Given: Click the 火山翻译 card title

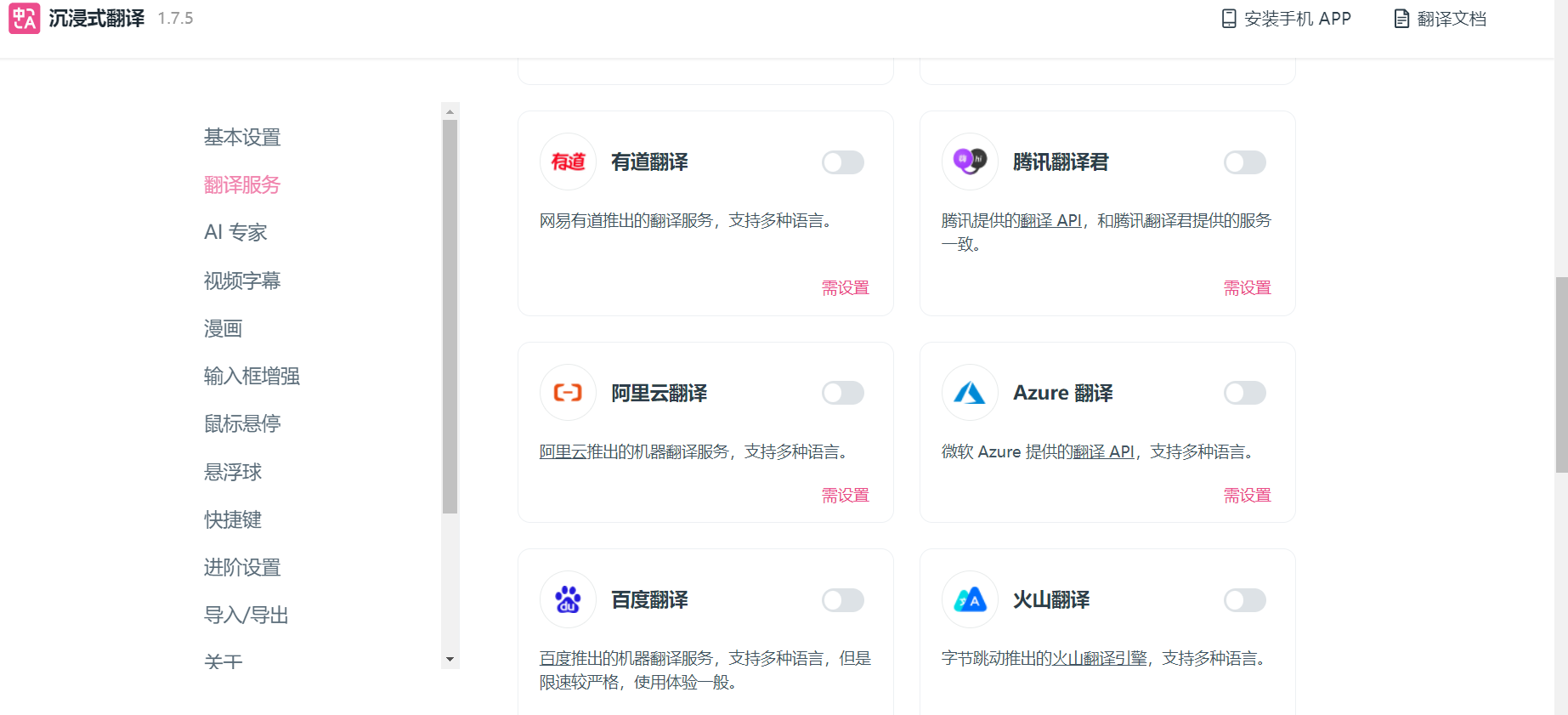Looking at the screenshot, I should click(x=1052, y=600).
